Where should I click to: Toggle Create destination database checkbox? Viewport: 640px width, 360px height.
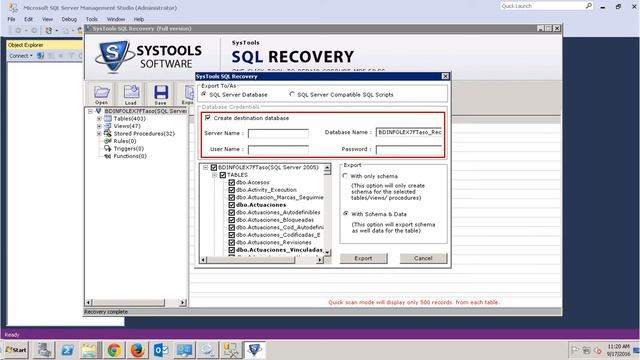pos(208,118)
